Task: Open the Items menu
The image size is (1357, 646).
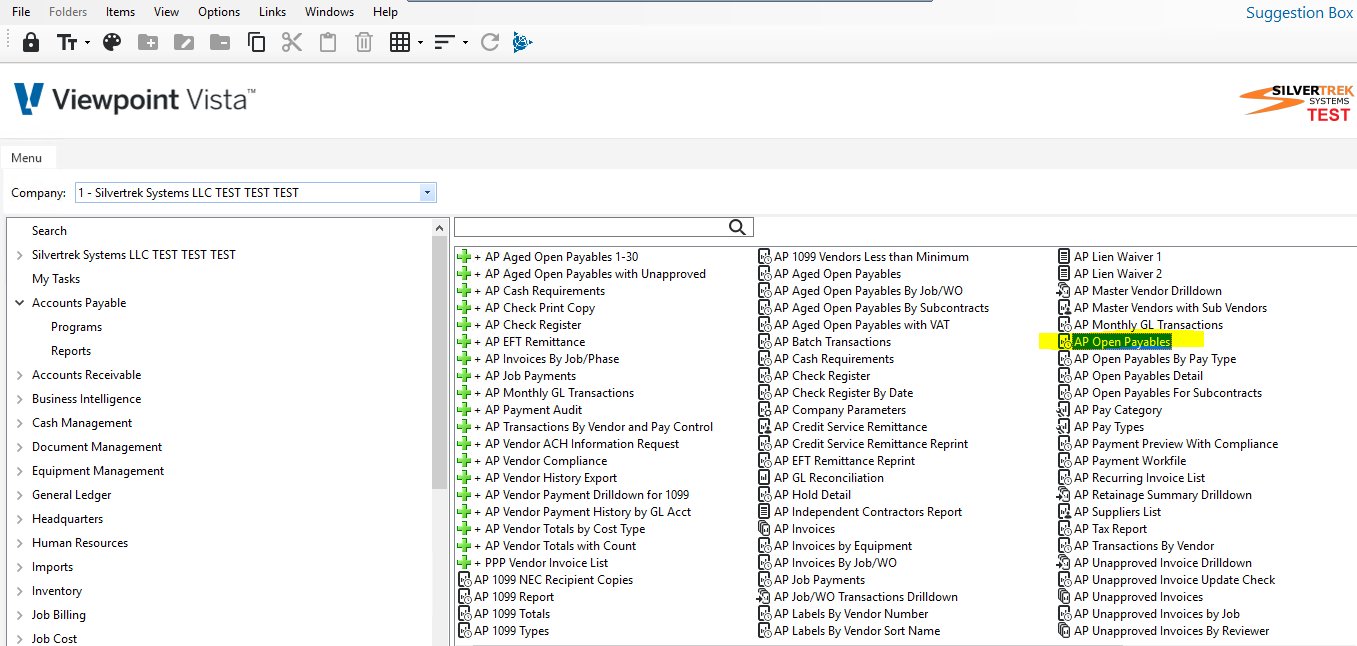Action: pyautogui.click(x=120, y=12)
